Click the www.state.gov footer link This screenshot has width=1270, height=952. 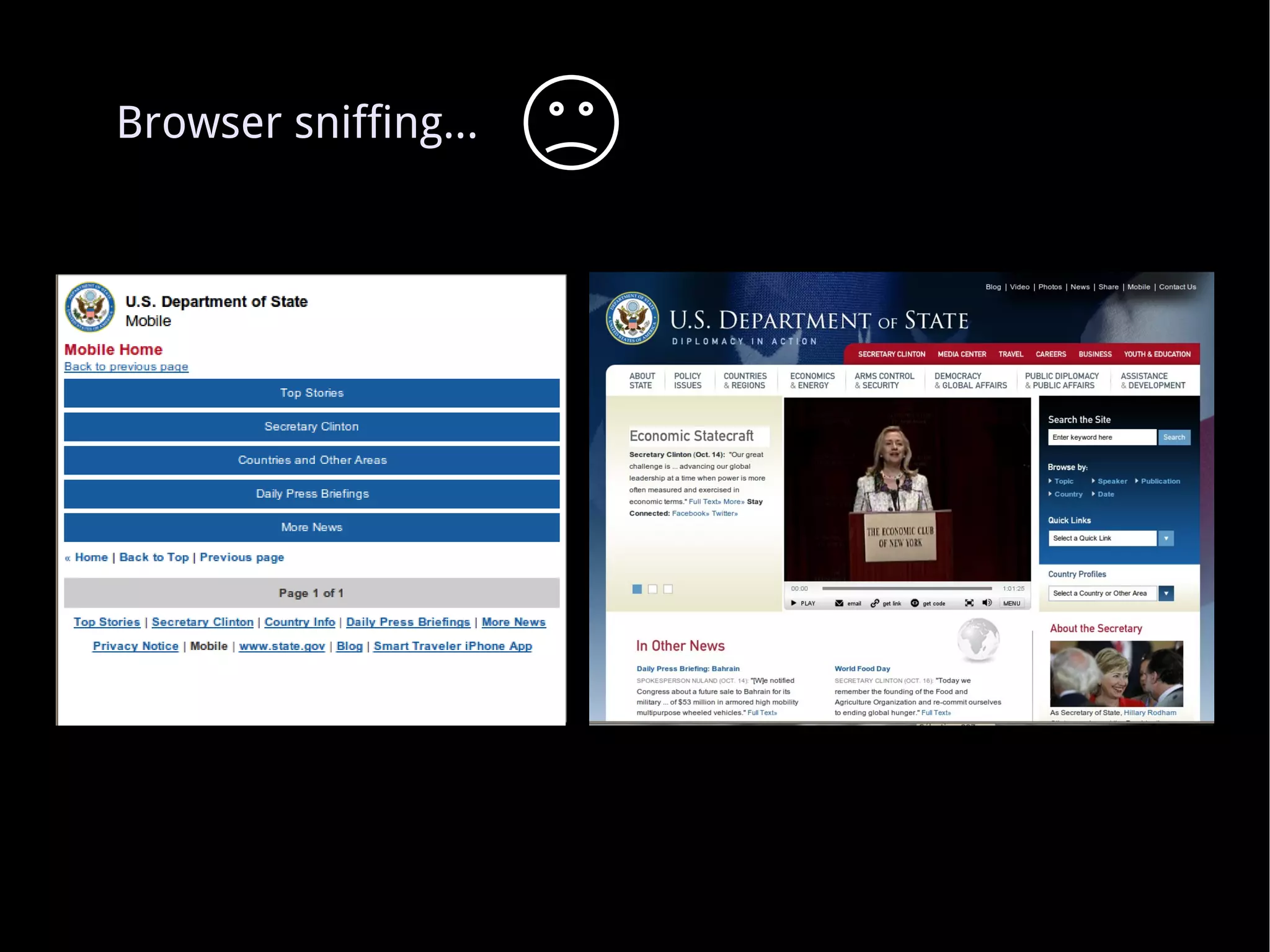click(x=282, y=646)
